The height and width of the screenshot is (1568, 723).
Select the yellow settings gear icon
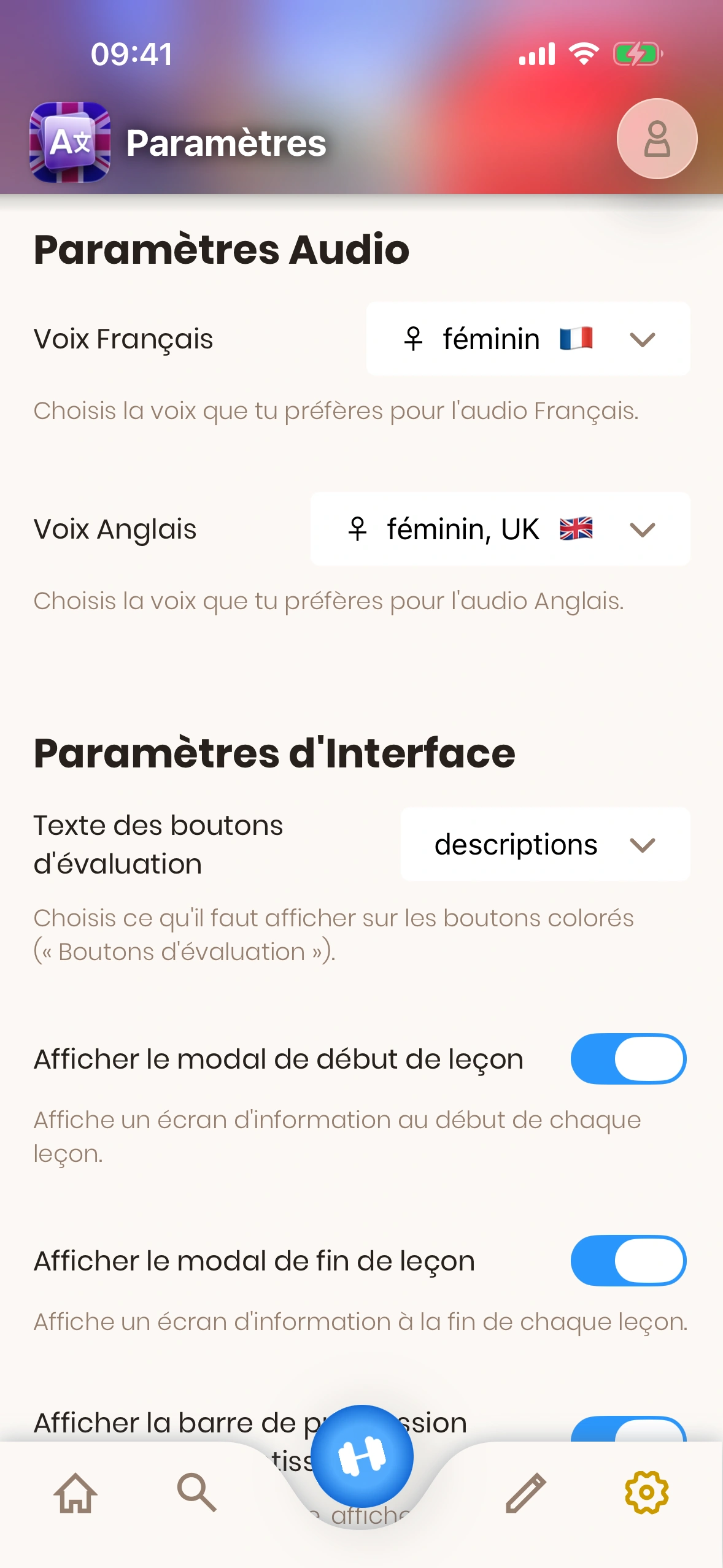pos(646,1493)
